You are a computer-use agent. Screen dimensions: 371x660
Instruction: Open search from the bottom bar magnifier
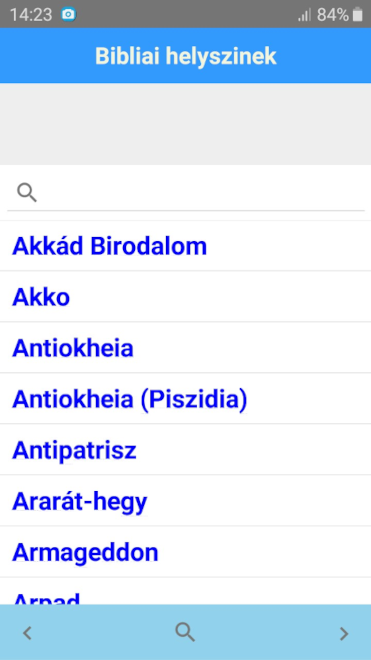pyautogui.click(x=185, y=632)
